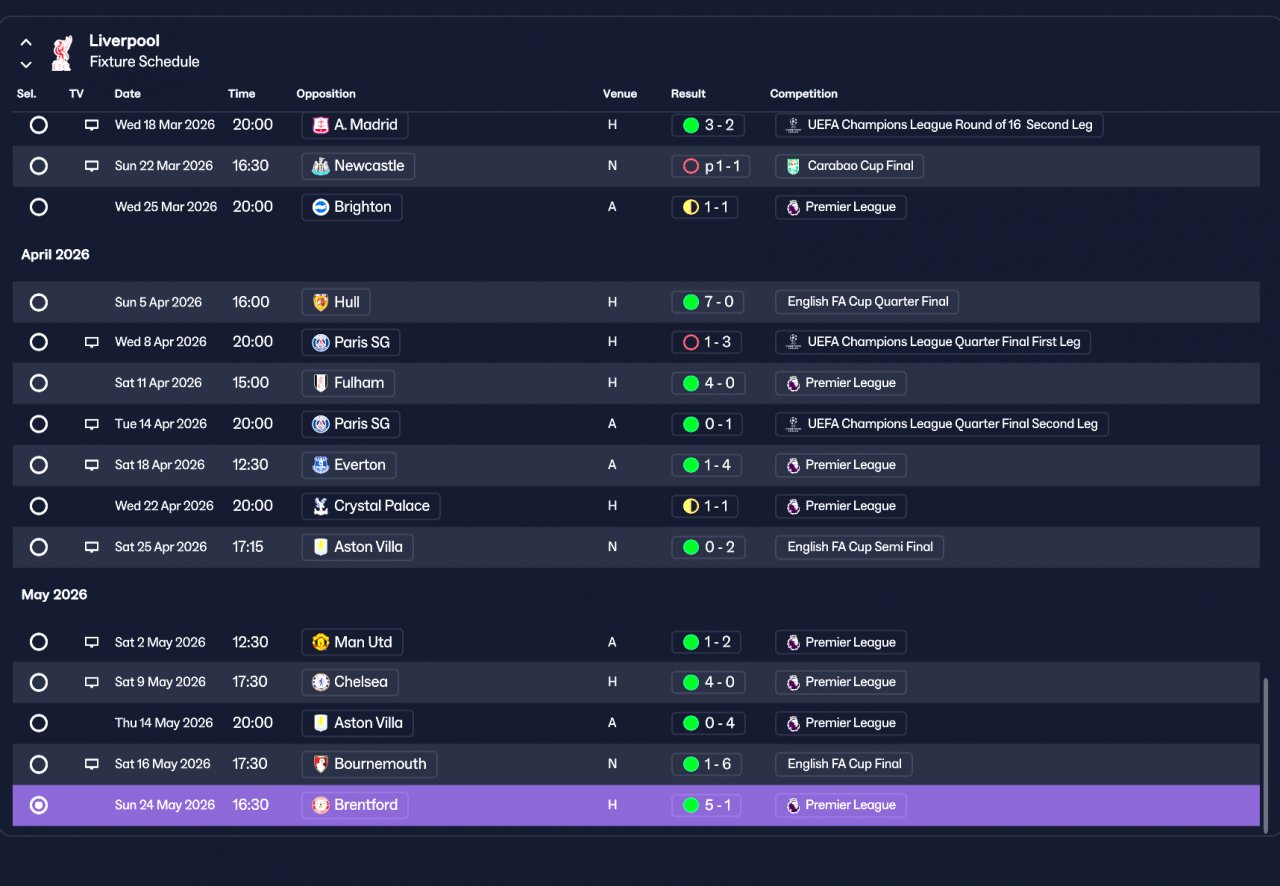The height and width of the screenshot is (886, 1280).
Task: Select the Hull fixture radio button
Action: [38, 302]
